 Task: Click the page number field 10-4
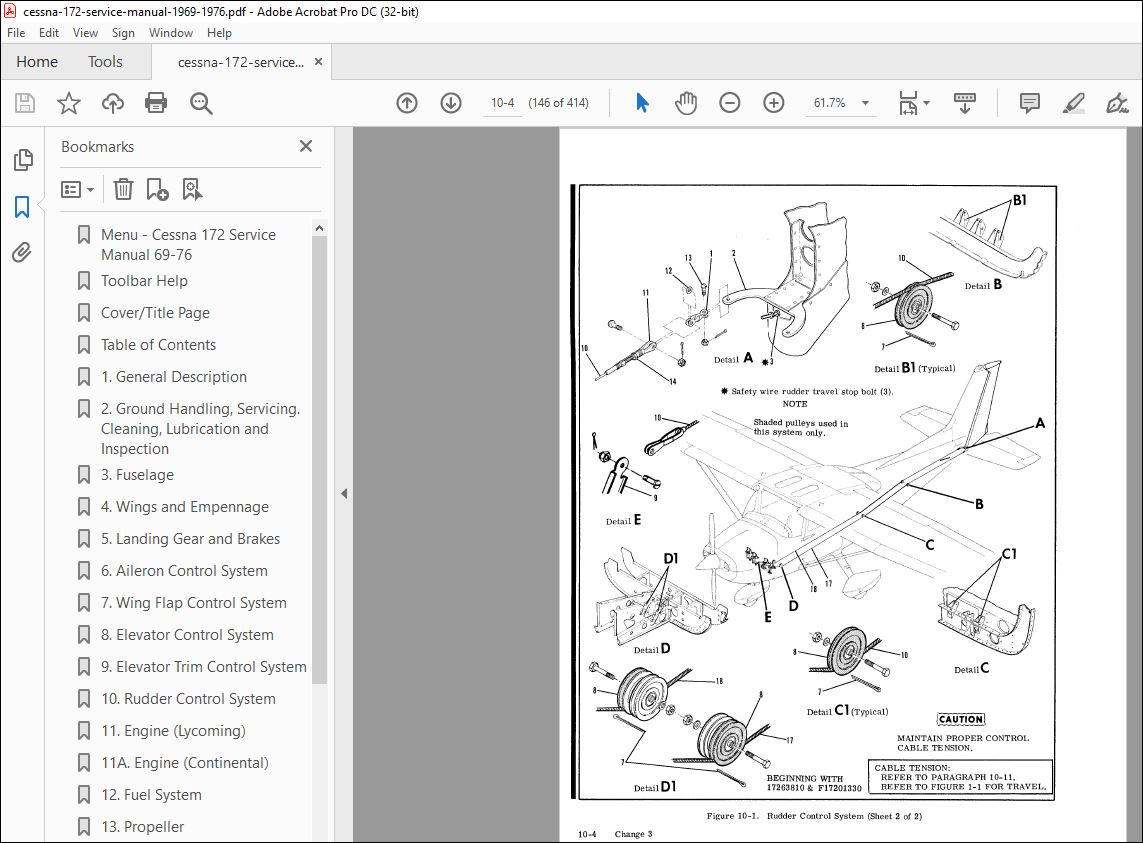point(503,103)
